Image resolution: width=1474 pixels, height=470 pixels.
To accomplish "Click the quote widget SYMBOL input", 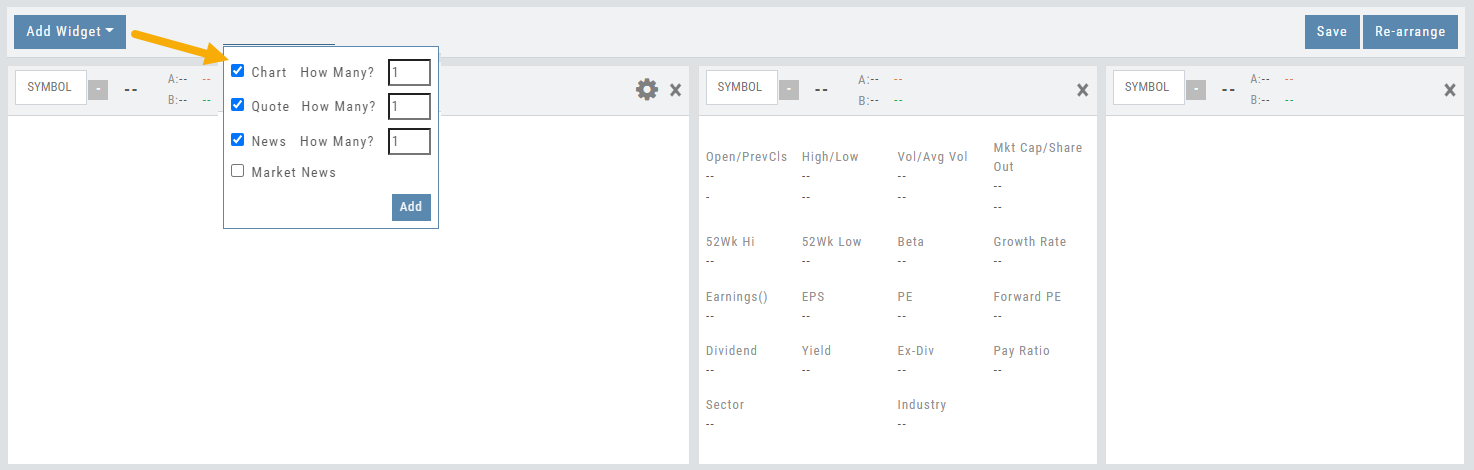I will pos(741,87).
